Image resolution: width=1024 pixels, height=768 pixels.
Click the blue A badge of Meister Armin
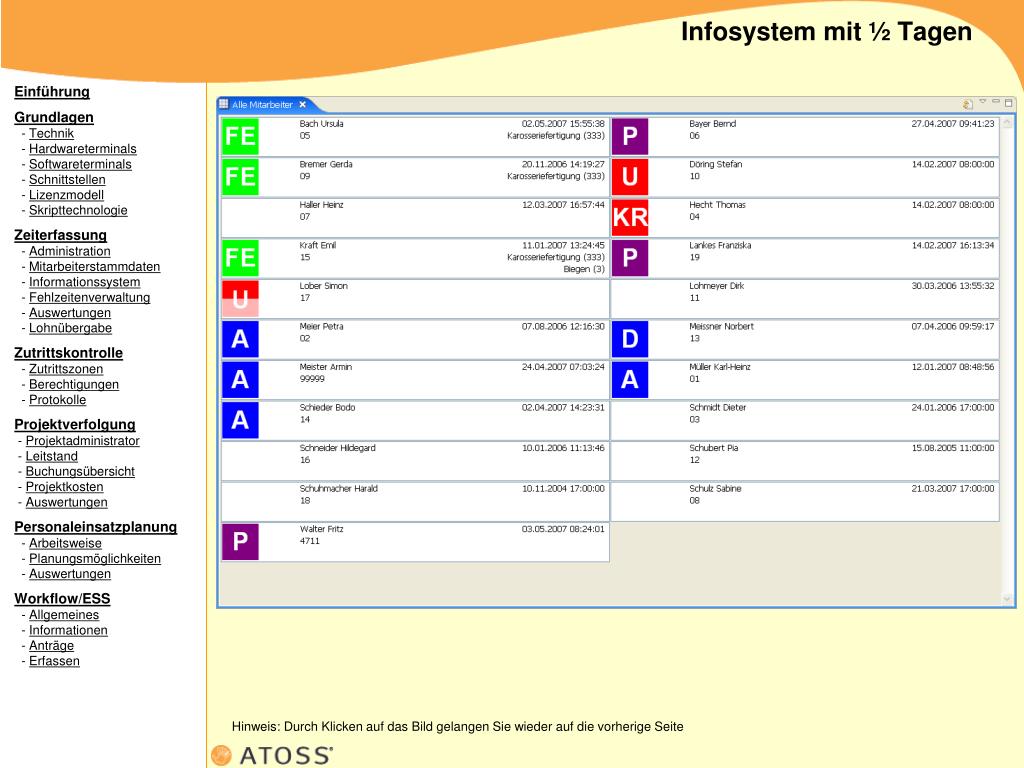point(240,379)
